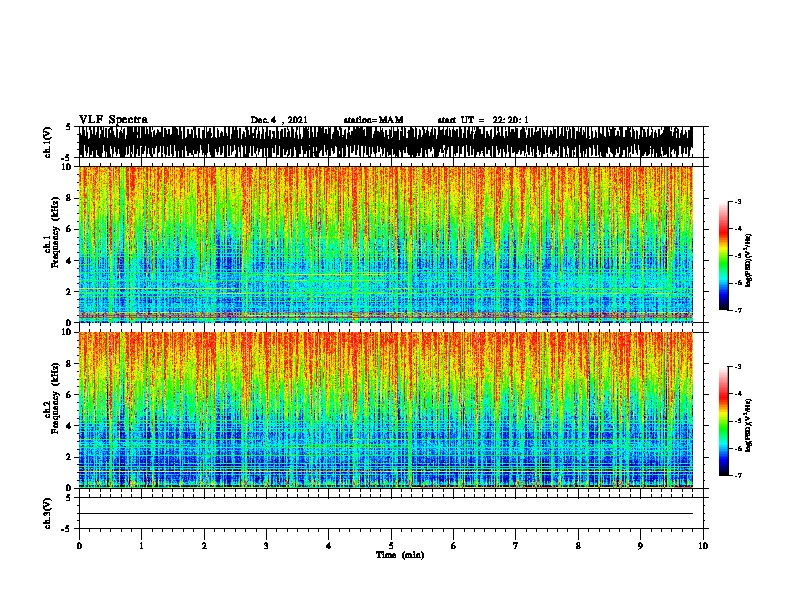Click the "ch.3(V)" axis label
The width and height of the screenshot is (792, 612).
click(x=48, y=514)
